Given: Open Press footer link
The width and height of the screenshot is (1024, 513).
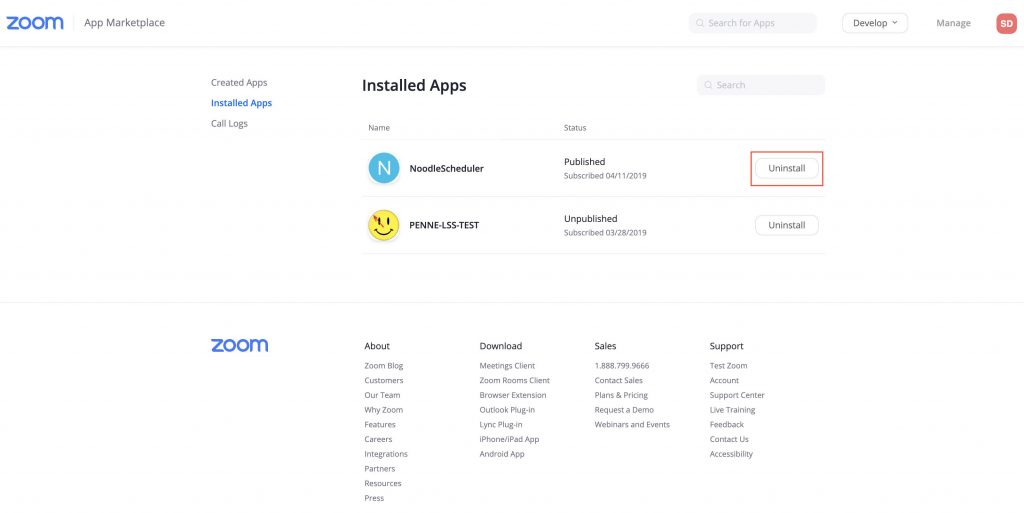Looking at the screenshot, I should (x=374, y=498).
